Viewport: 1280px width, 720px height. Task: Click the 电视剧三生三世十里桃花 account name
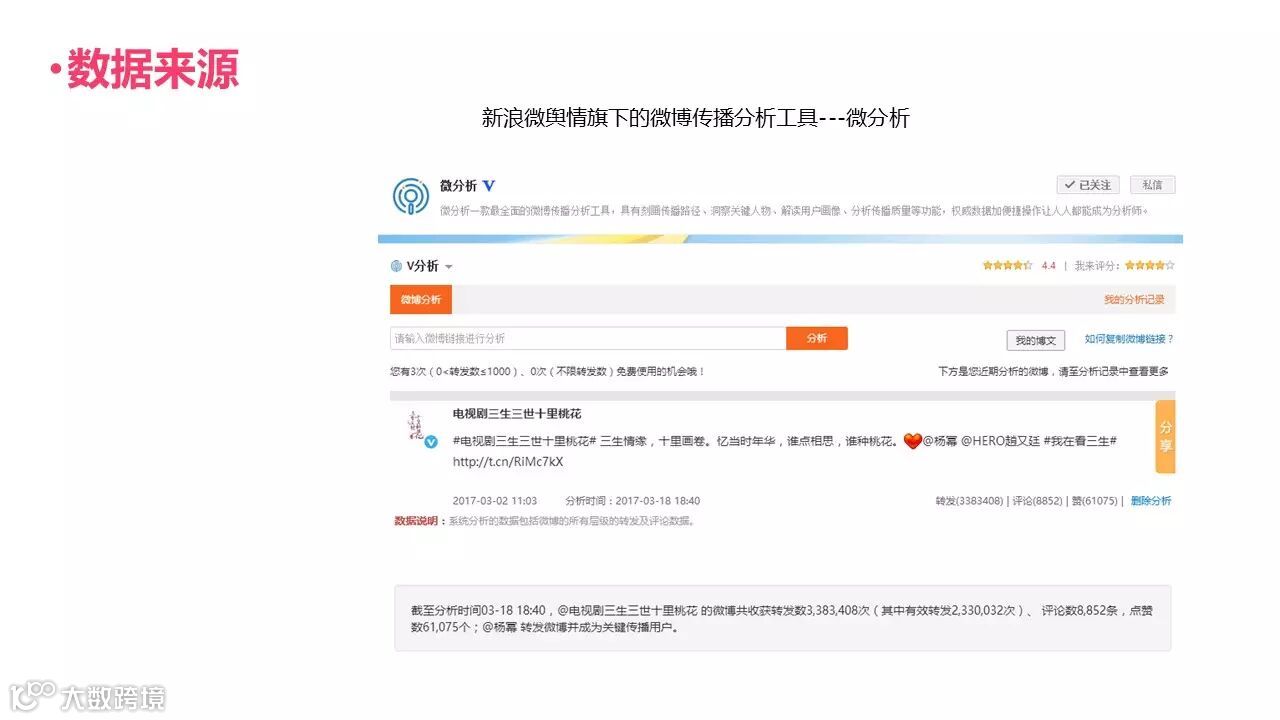[x=517, y=414]
